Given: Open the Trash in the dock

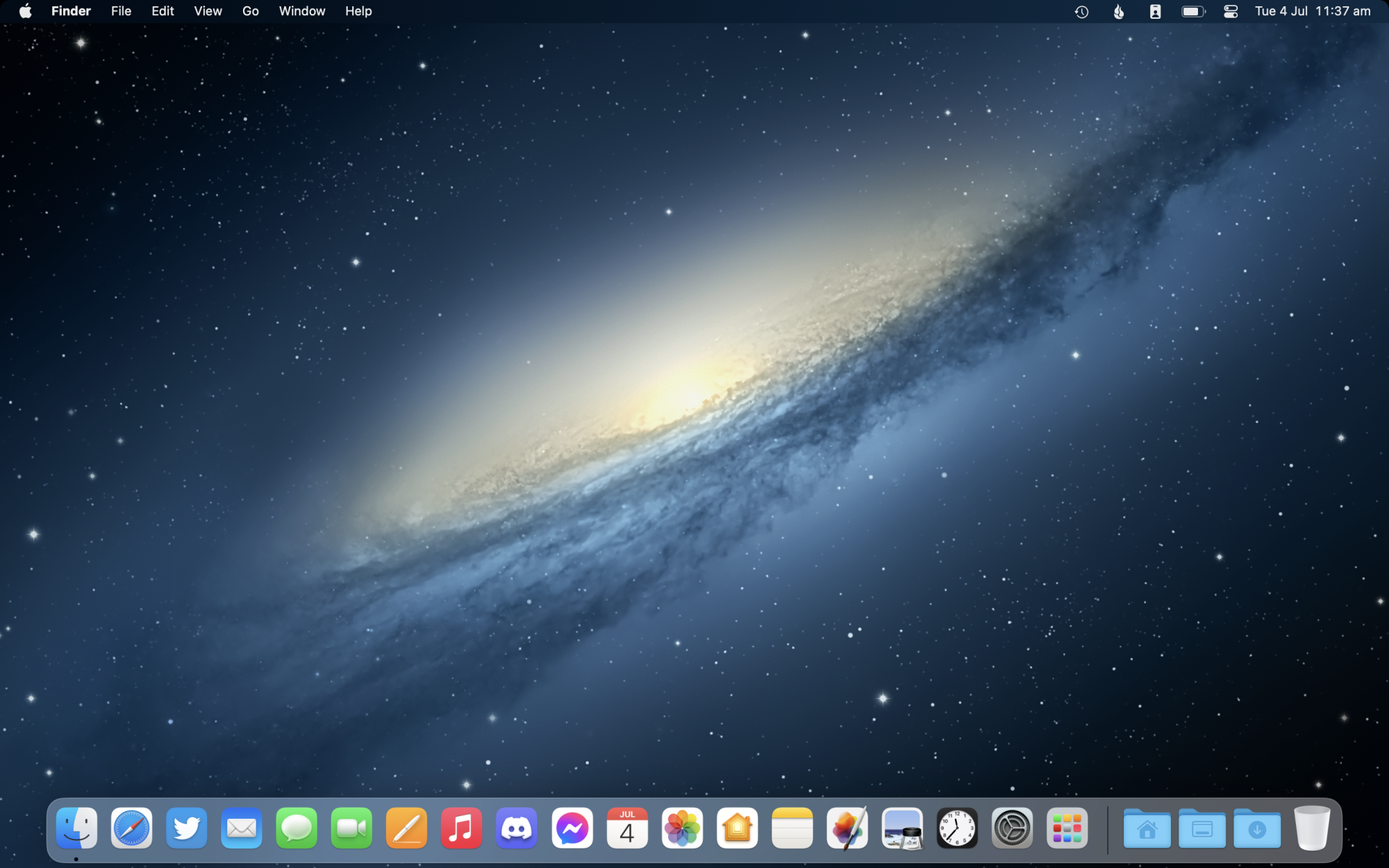Looking at the screenshot, I should click(x=1312, y=828).
